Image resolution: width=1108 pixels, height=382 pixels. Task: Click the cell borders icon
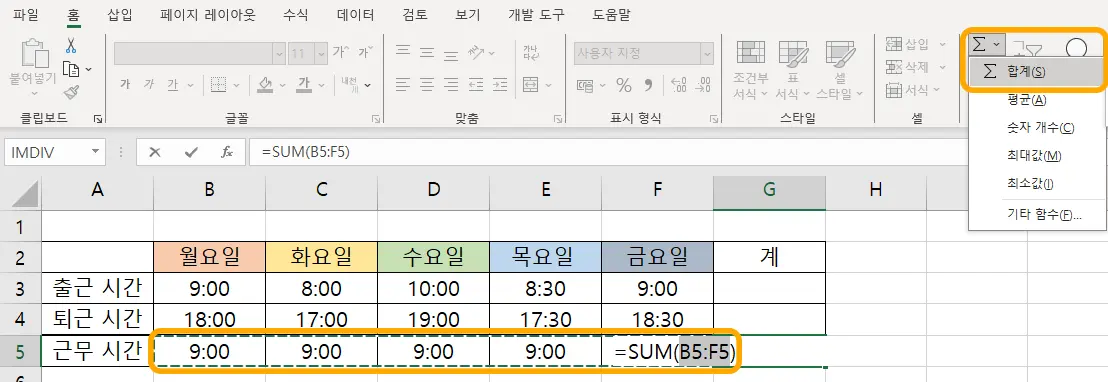(218, 85)
